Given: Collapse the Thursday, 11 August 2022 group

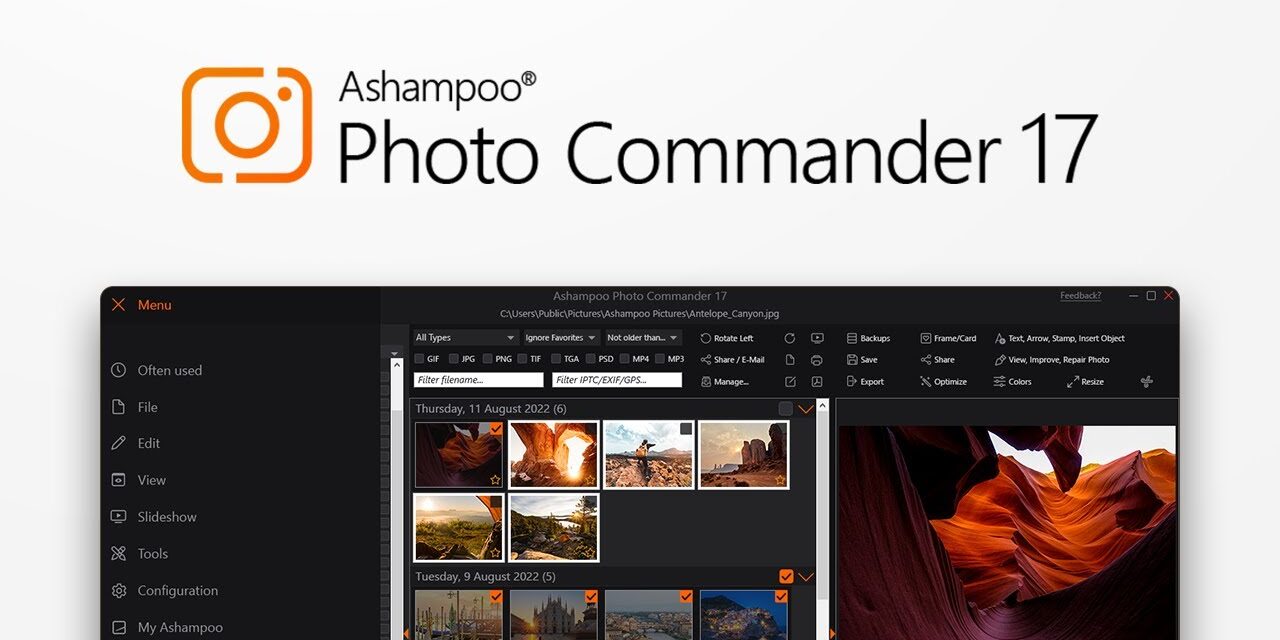Looking at the screenshot, I should 806,408.
